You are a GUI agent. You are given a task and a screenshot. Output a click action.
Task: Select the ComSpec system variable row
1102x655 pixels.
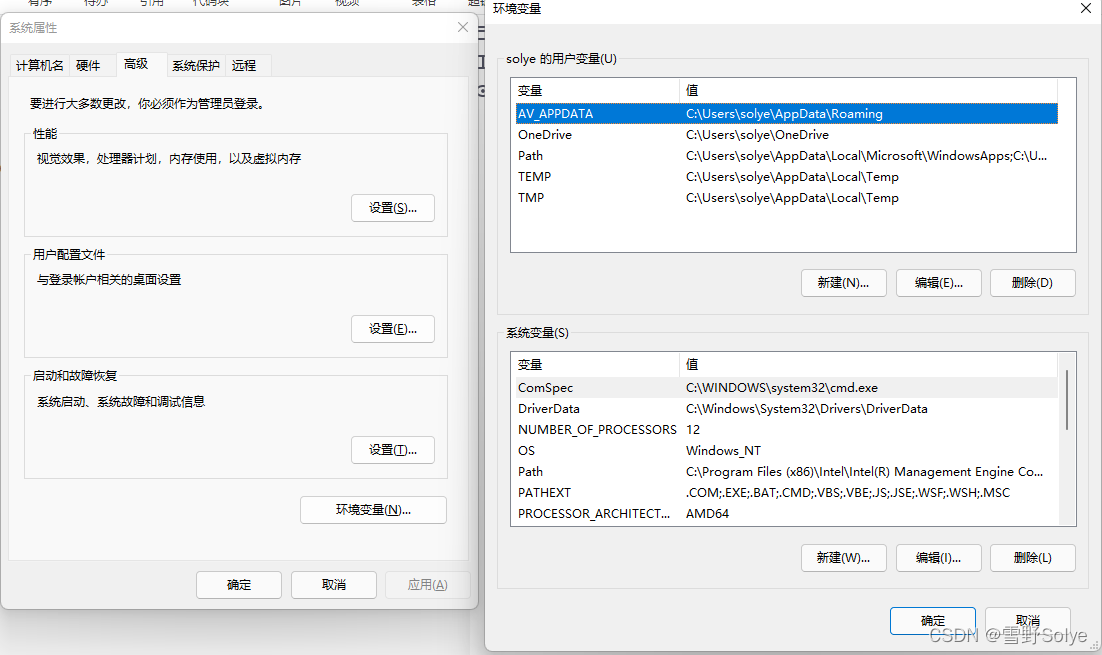click(x=786, y=387)
